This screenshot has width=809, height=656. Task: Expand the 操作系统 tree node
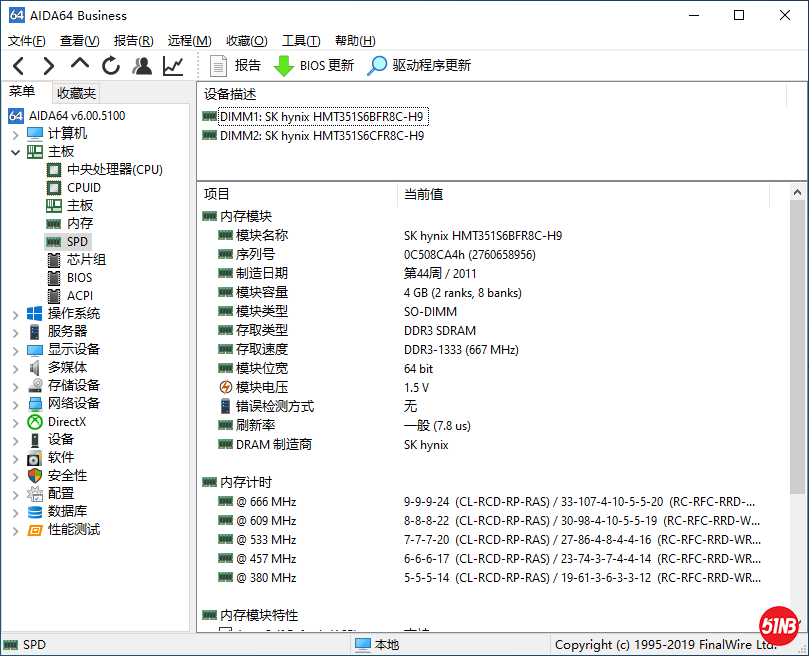[16, 314]
